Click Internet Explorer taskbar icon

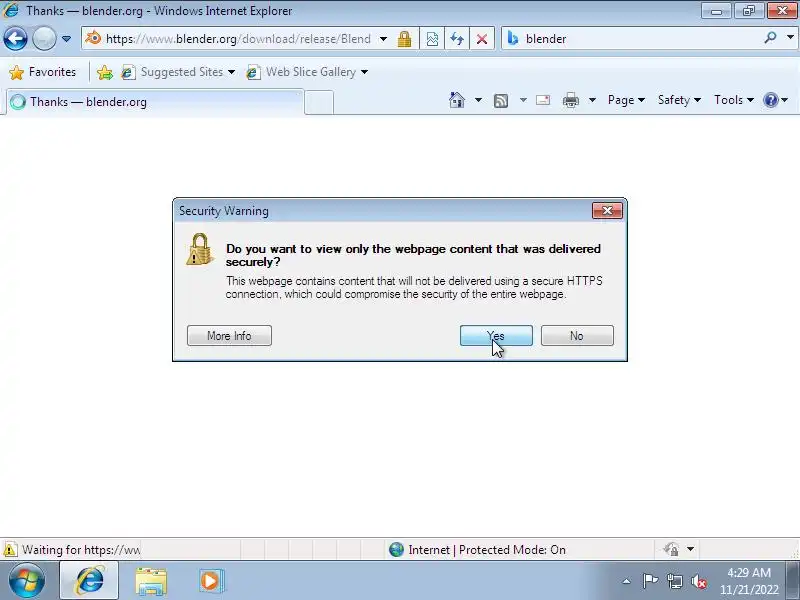[x=90, y=581]
